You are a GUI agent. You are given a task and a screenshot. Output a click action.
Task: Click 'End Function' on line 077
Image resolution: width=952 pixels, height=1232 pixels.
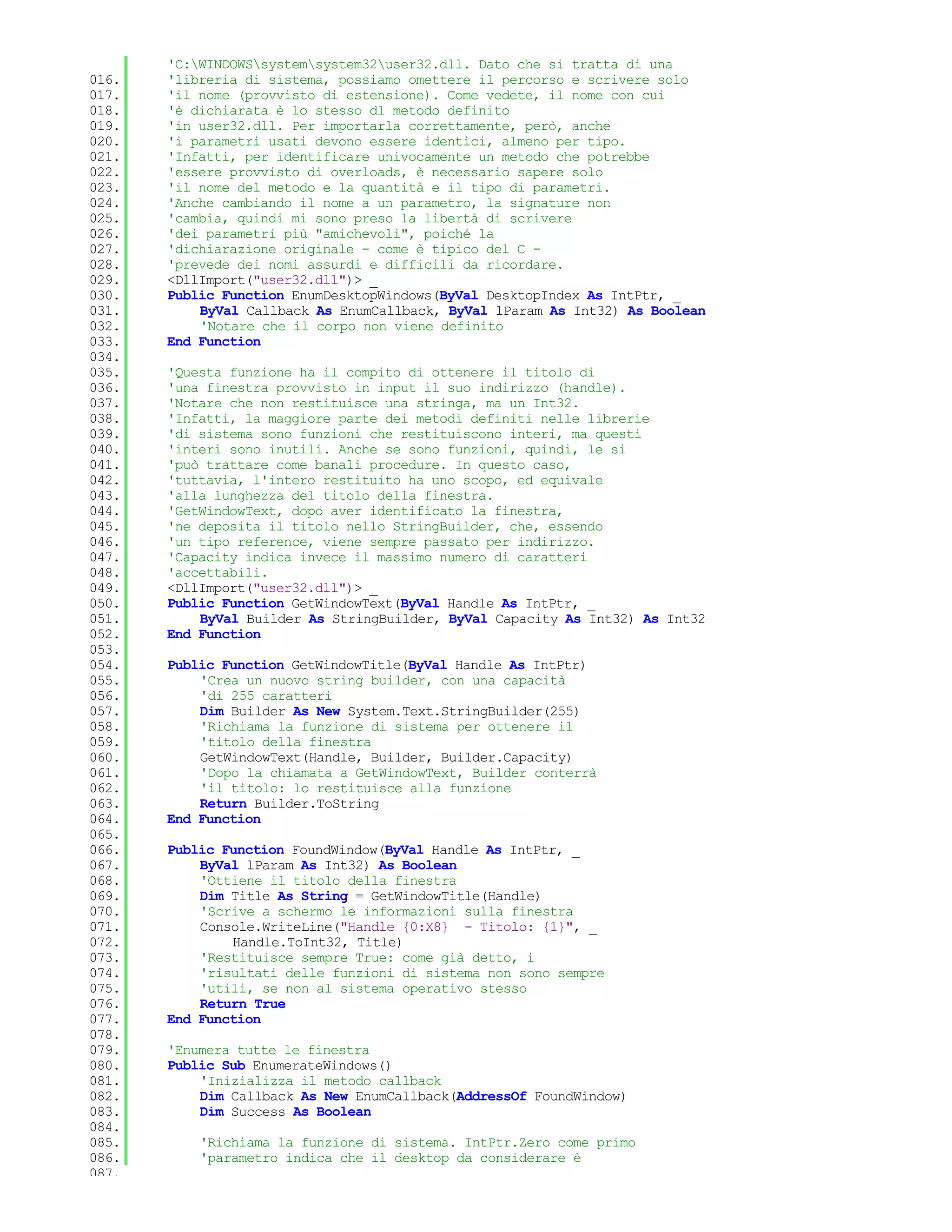(214, 1020)
